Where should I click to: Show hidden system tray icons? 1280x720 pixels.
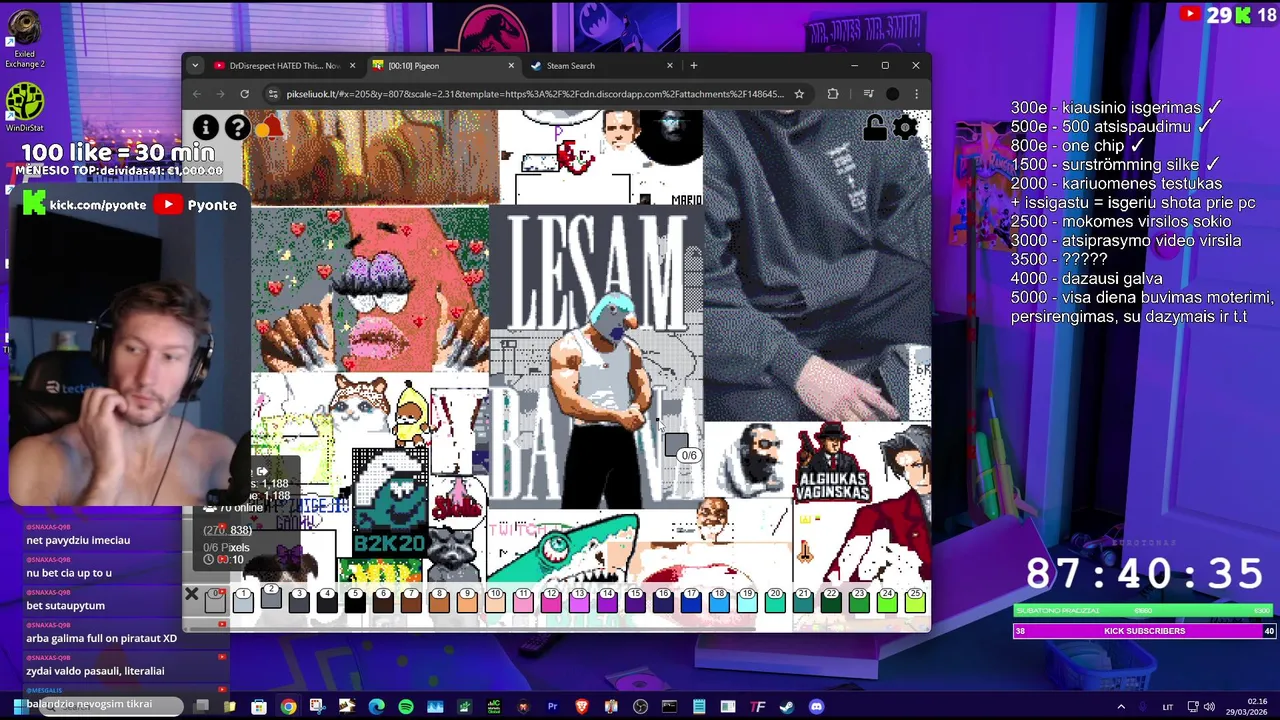[1120, 707]
